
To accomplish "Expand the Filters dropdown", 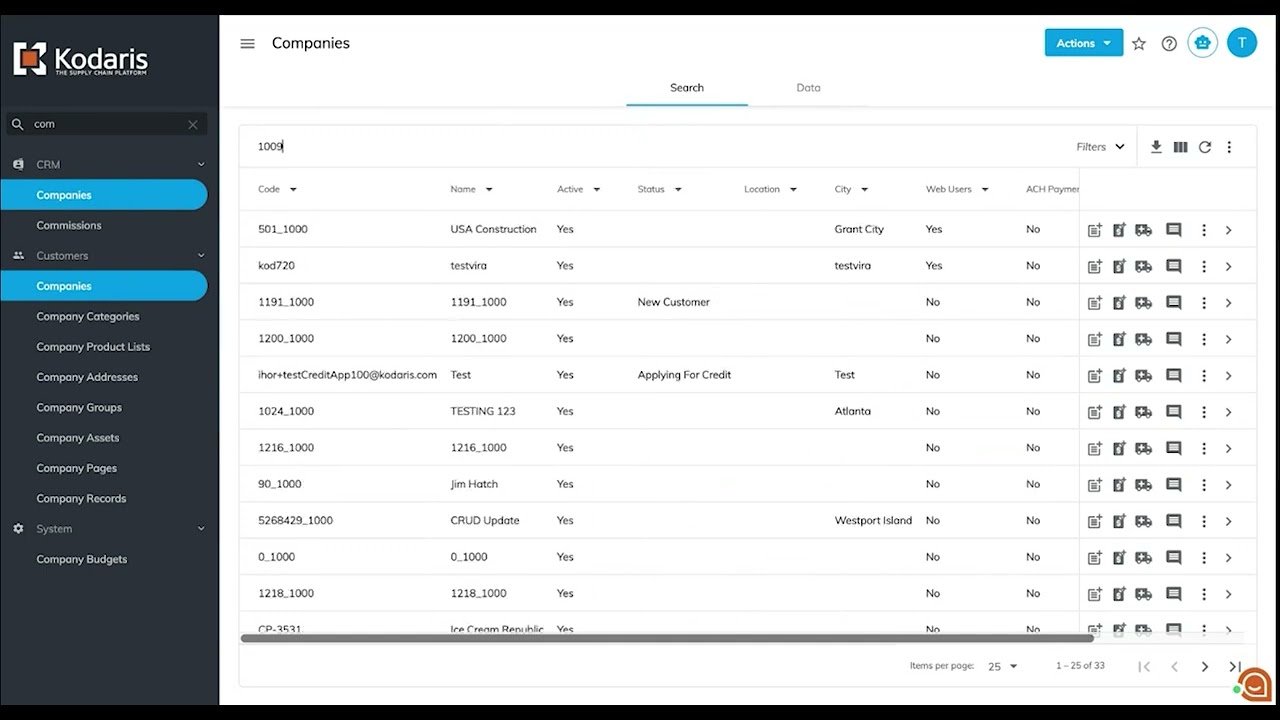I will point(1100,147).
